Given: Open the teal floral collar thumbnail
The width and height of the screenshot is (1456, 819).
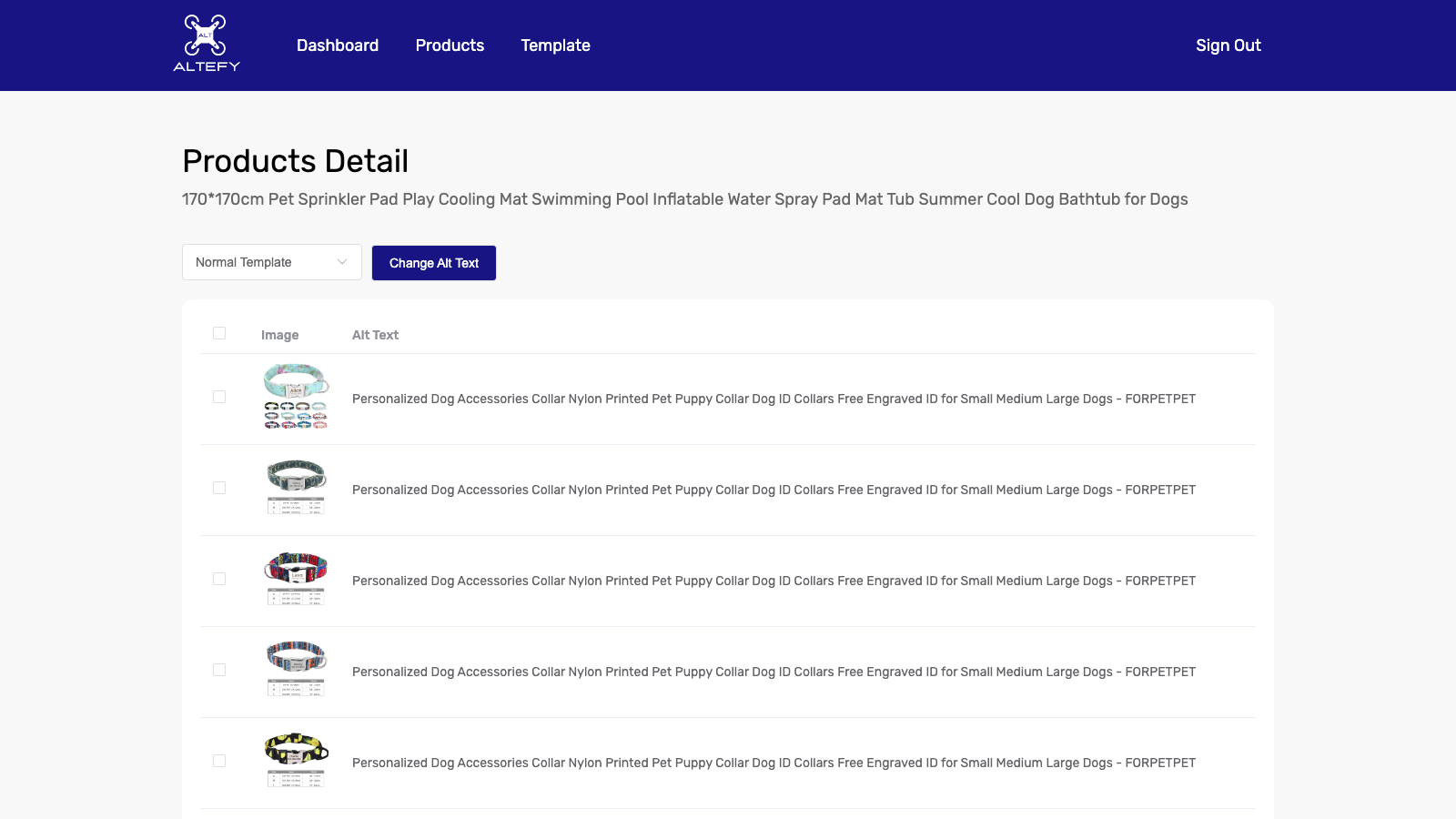Looking at the screenshot, I should pyautogui.click(x=296, y=397).
